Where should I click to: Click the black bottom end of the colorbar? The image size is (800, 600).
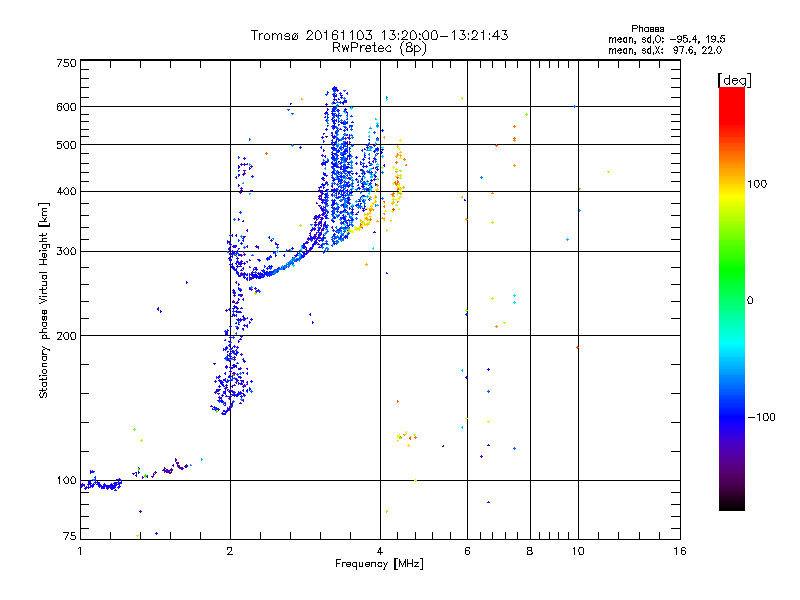click(x=732, y=503)
